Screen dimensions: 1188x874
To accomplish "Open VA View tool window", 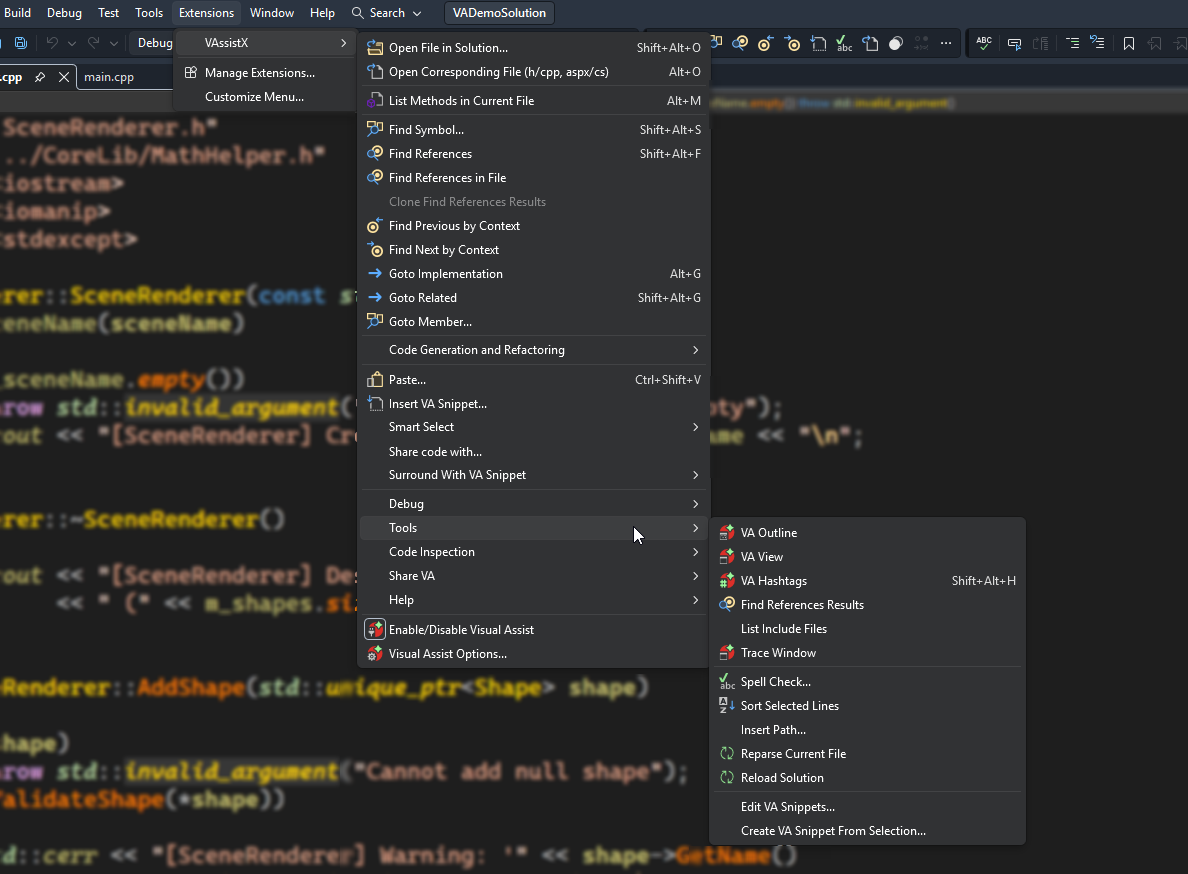I will pos(868,557).
